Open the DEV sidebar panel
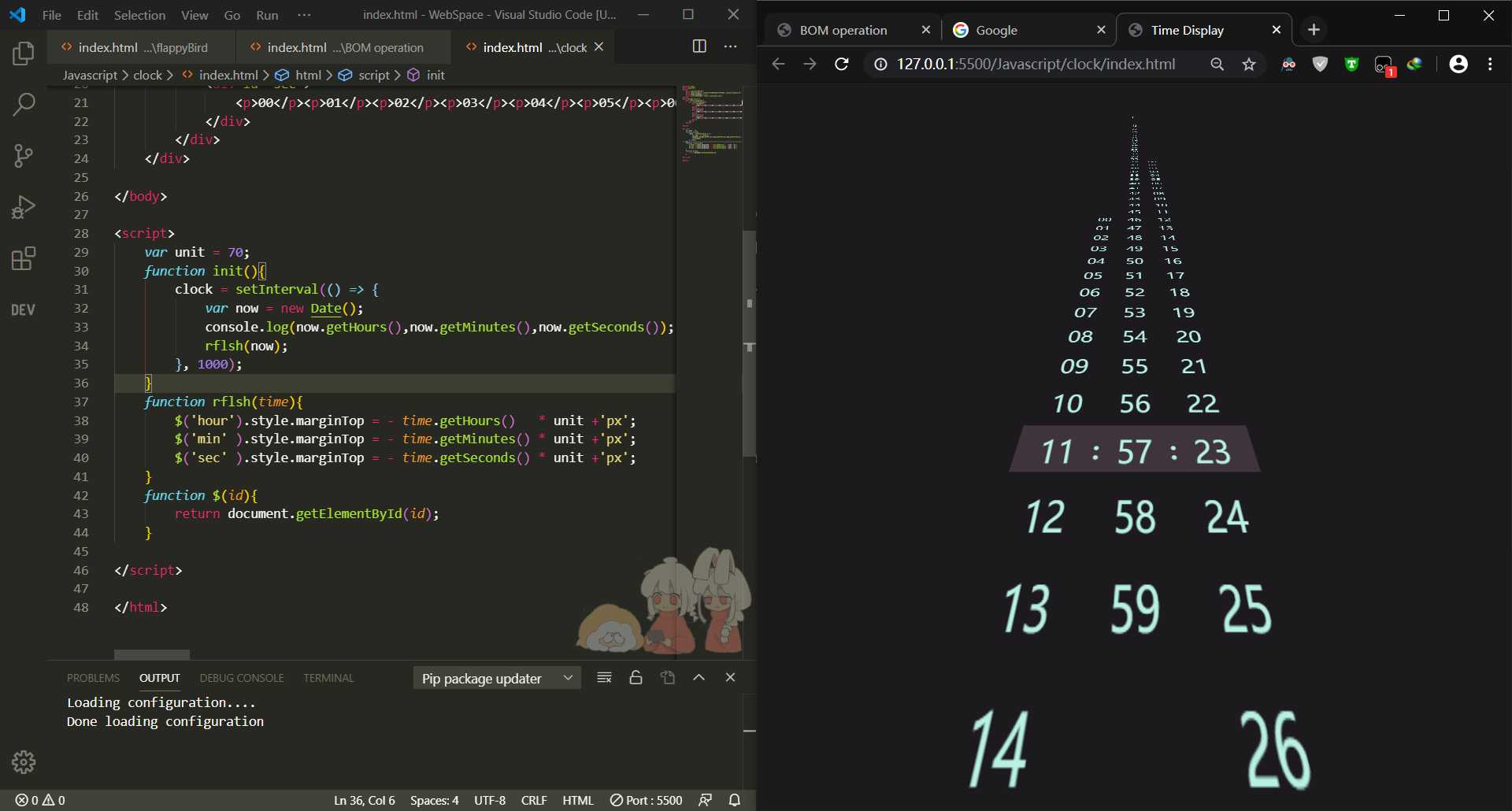Image resolution: width=1512 pixels, height=811 pixels. tap(24, 309)
